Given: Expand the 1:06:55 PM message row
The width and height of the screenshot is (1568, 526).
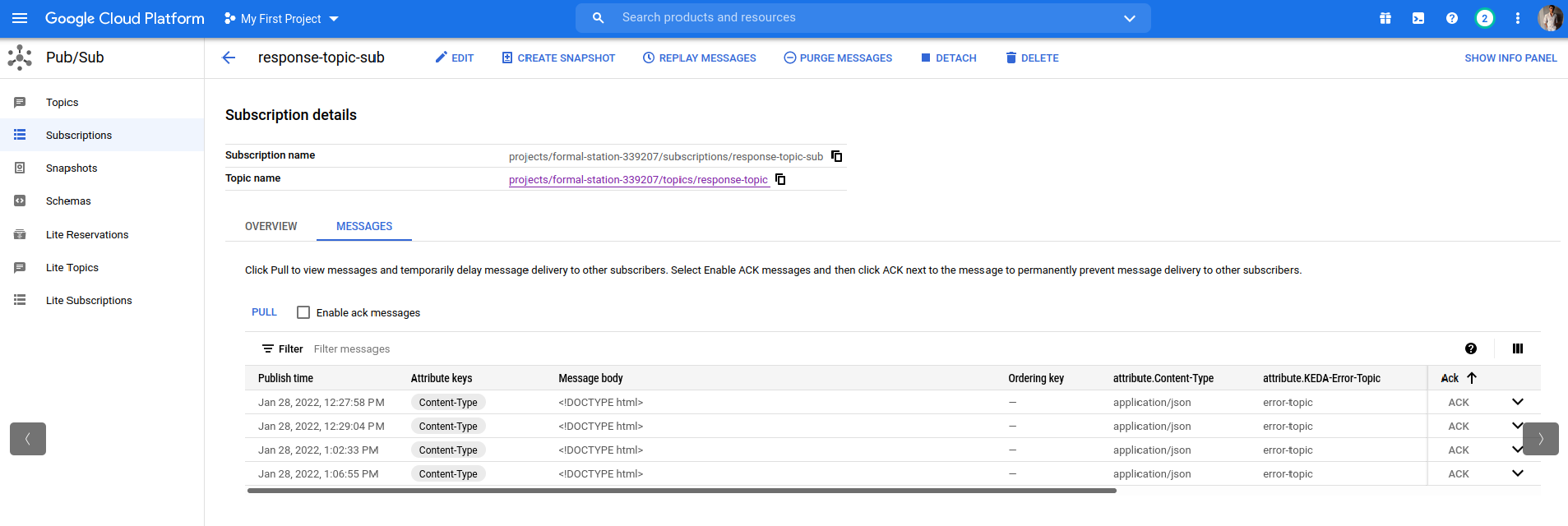Looking at the screenshot, I should pos(1517,473).
